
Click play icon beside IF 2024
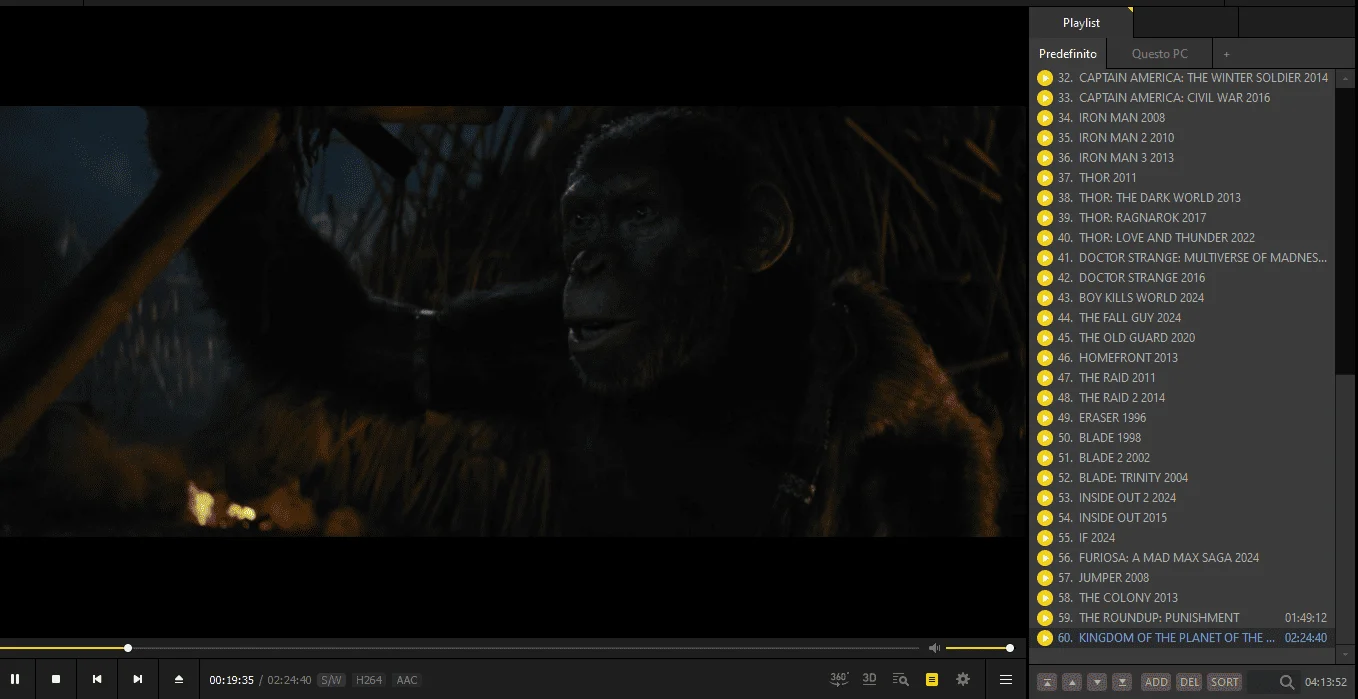pos(1045,538)
